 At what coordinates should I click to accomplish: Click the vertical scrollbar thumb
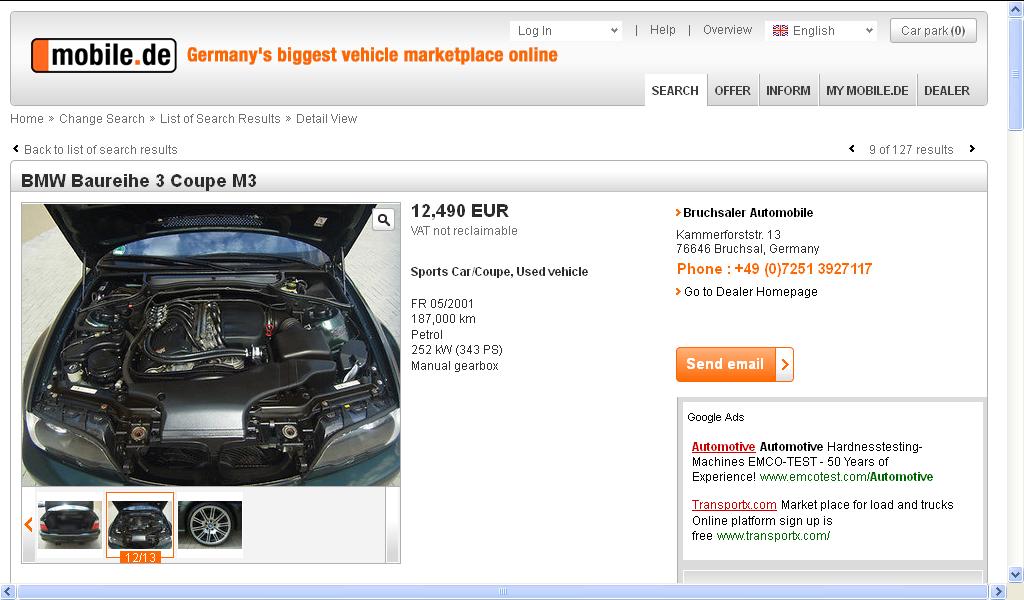1016,74
